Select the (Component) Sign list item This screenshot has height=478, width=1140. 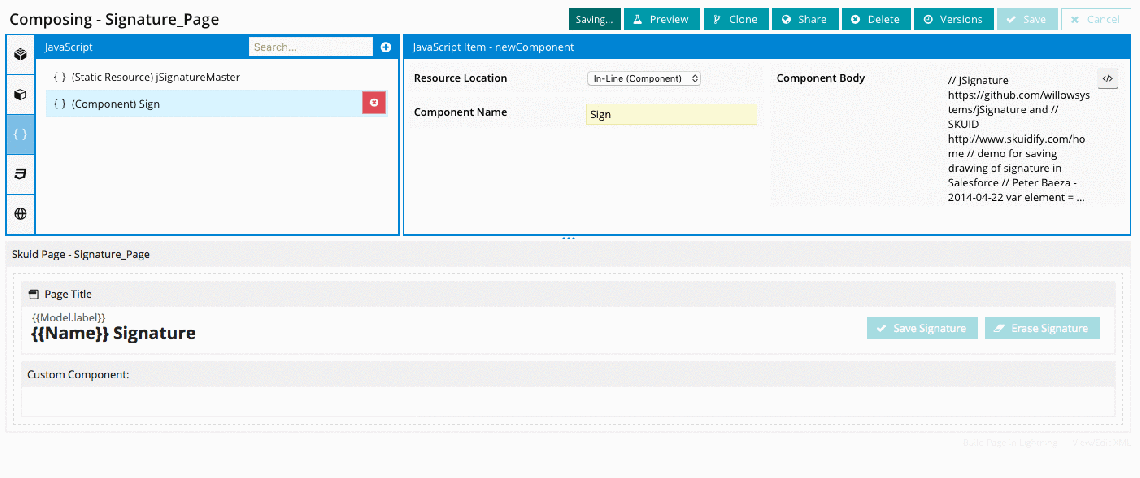tap(200, 104)
